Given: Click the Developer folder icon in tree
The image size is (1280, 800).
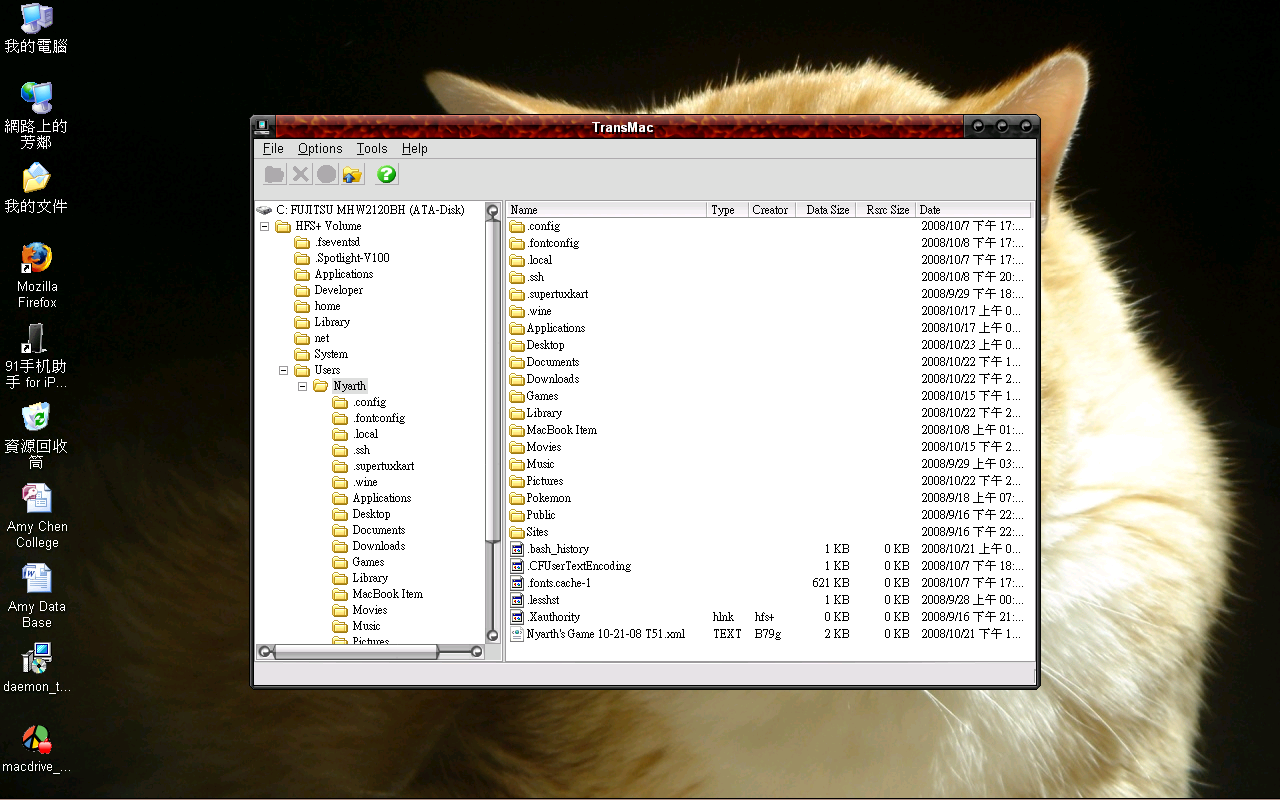Looking at the screenshot, I should [302, 290].
